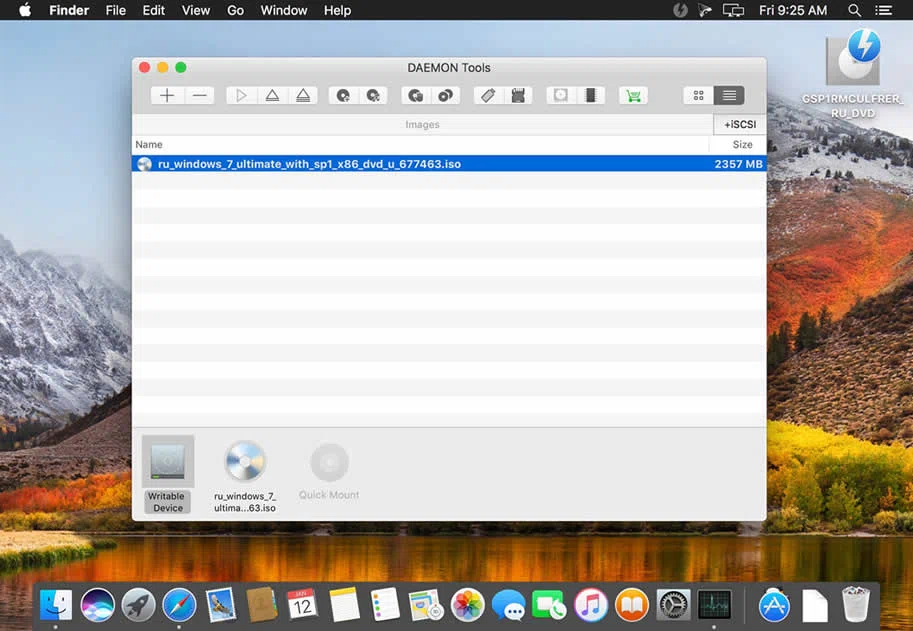Select the ru_windows_7_ultimate_with_sp1_x86 iso row
This screenshot has height=631, width=913.
[449, 164]
